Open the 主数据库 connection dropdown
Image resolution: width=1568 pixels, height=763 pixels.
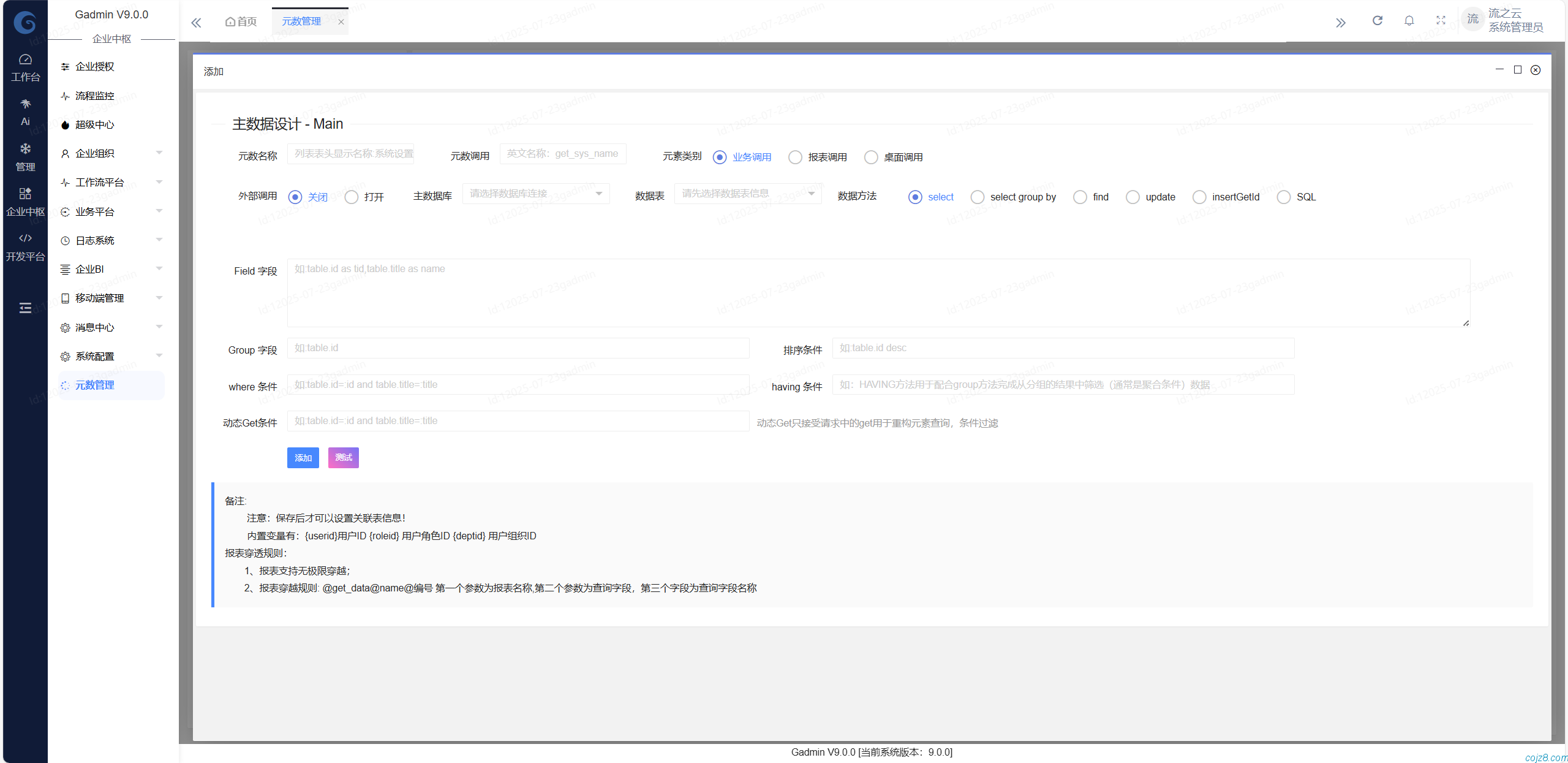[536, 194]
